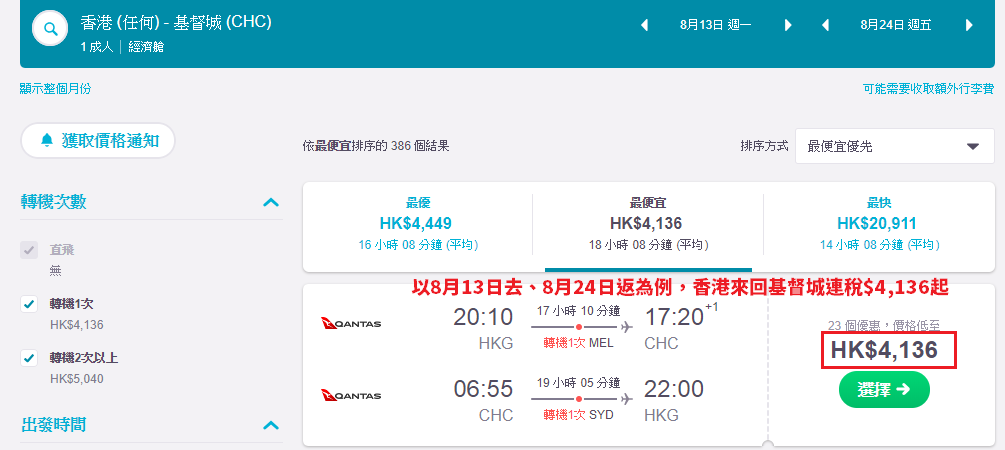Collapse the 轉機次數 filter section
The height and width of the screenshot is (450, 1005).
coord(271,203)
